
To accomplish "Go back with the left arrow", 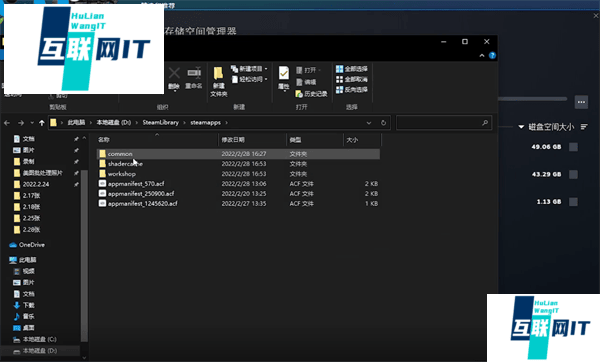I will (x=7, y=123).
